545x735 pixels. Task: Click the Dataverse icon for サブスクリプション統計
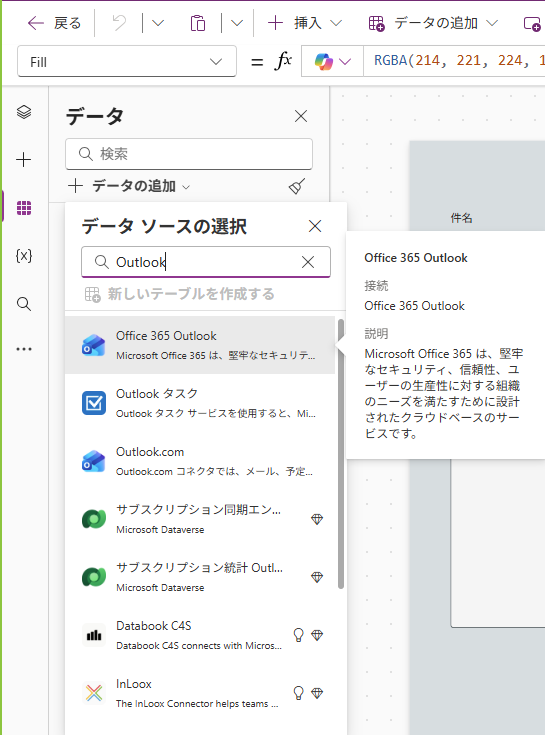coord(94,577)
